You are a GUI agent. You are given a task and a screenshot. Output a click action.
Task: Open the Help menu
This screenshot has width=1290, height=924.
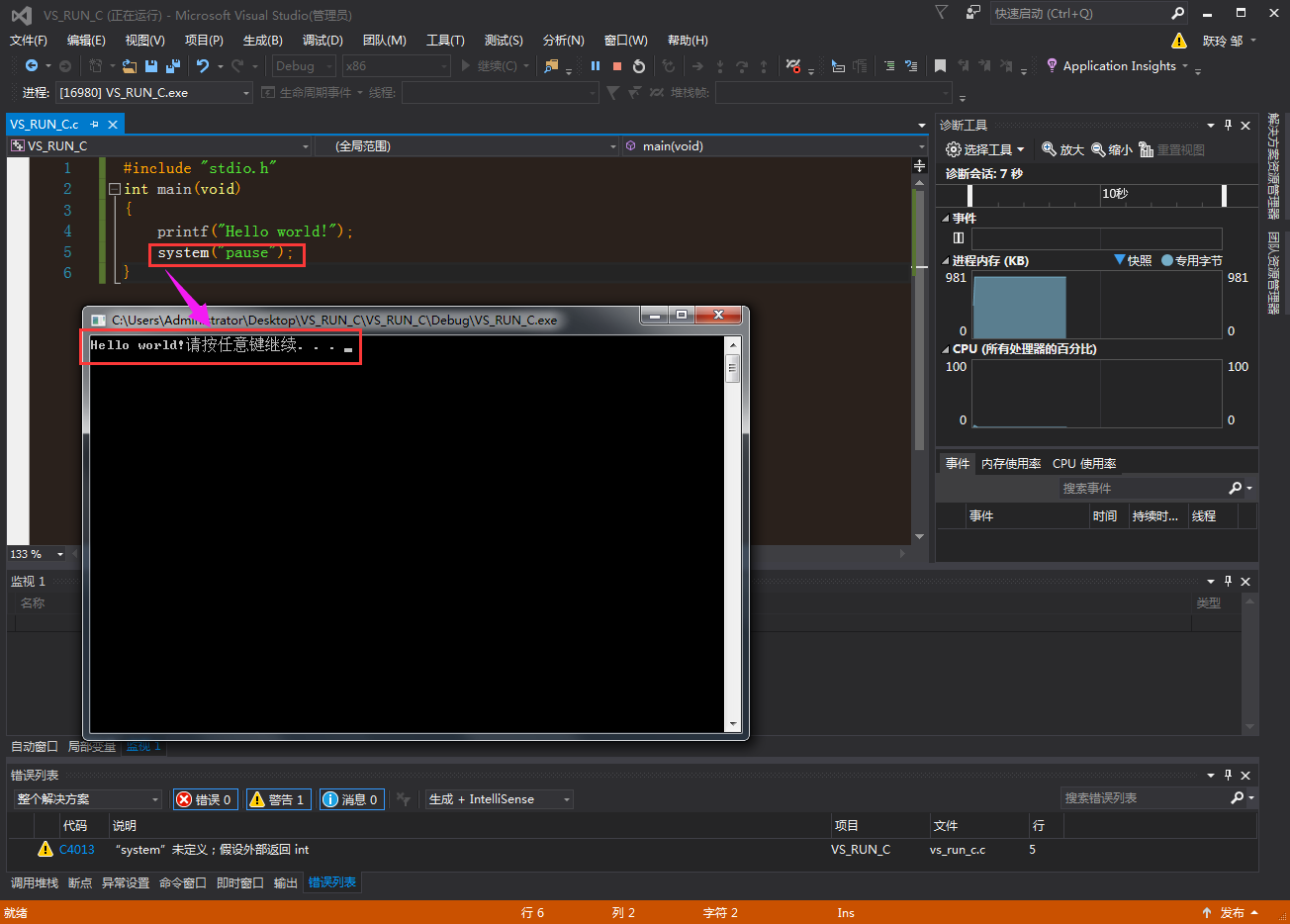pyautogui.click(x=688, y=41)
